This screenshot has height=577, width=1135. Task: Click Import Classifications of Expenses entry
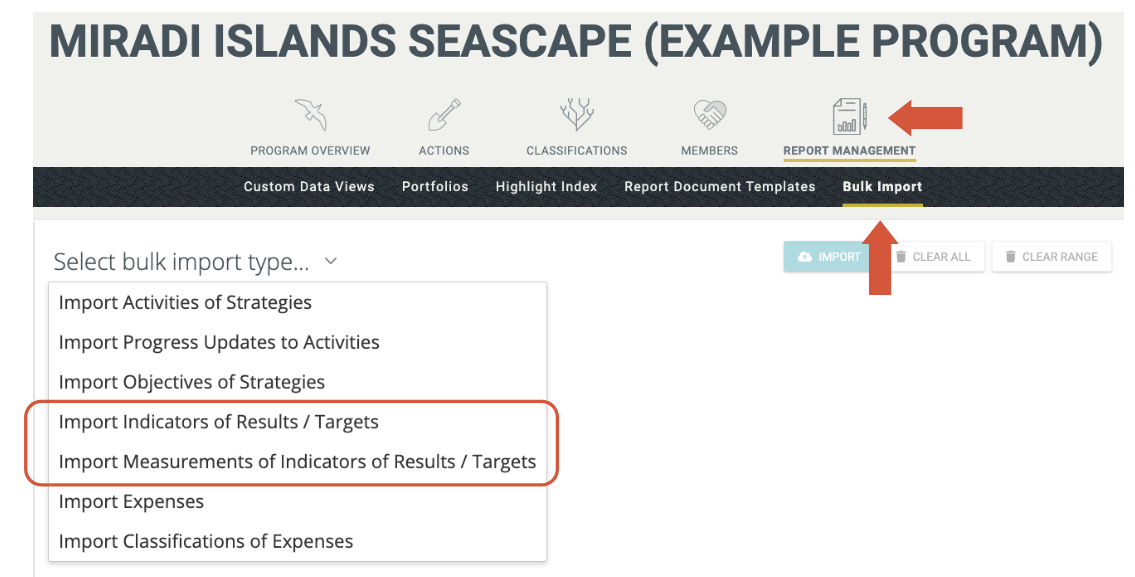pos(206,542)
